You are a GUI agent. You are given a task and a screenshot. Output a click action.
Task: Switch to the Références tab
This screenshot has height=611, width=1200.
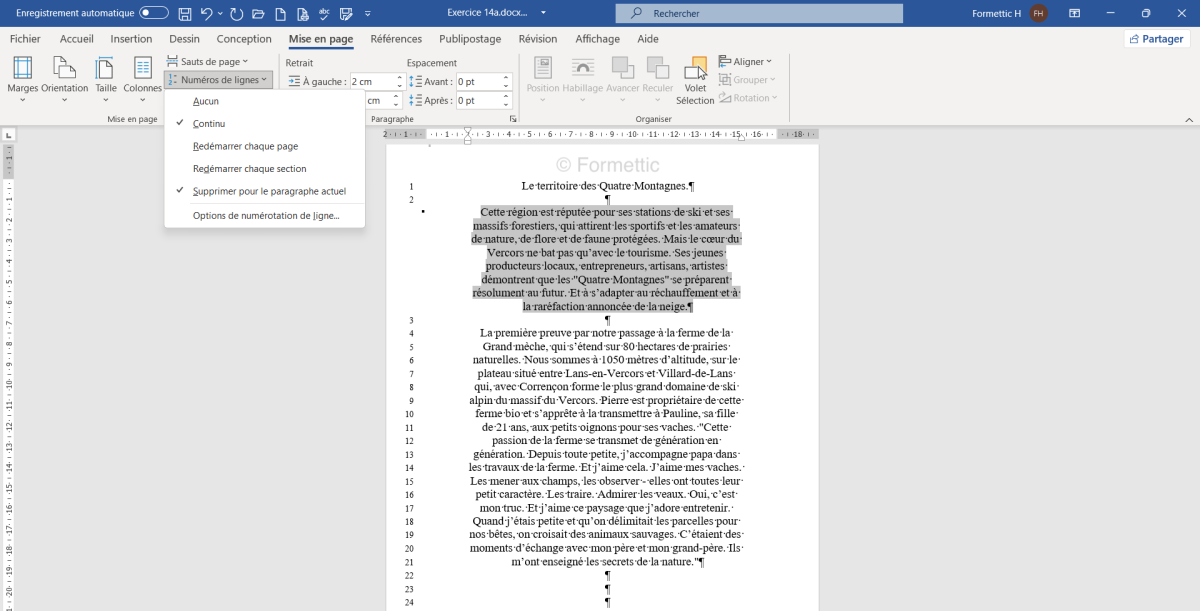[x=396, y=39]
